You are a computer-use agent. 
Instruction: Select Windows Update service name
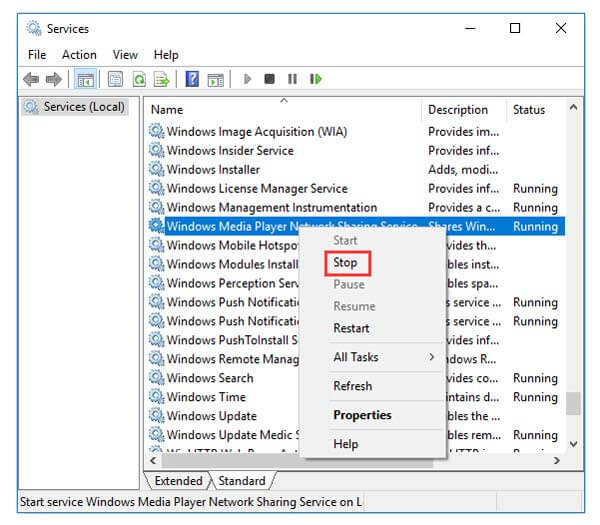point(212,416)
